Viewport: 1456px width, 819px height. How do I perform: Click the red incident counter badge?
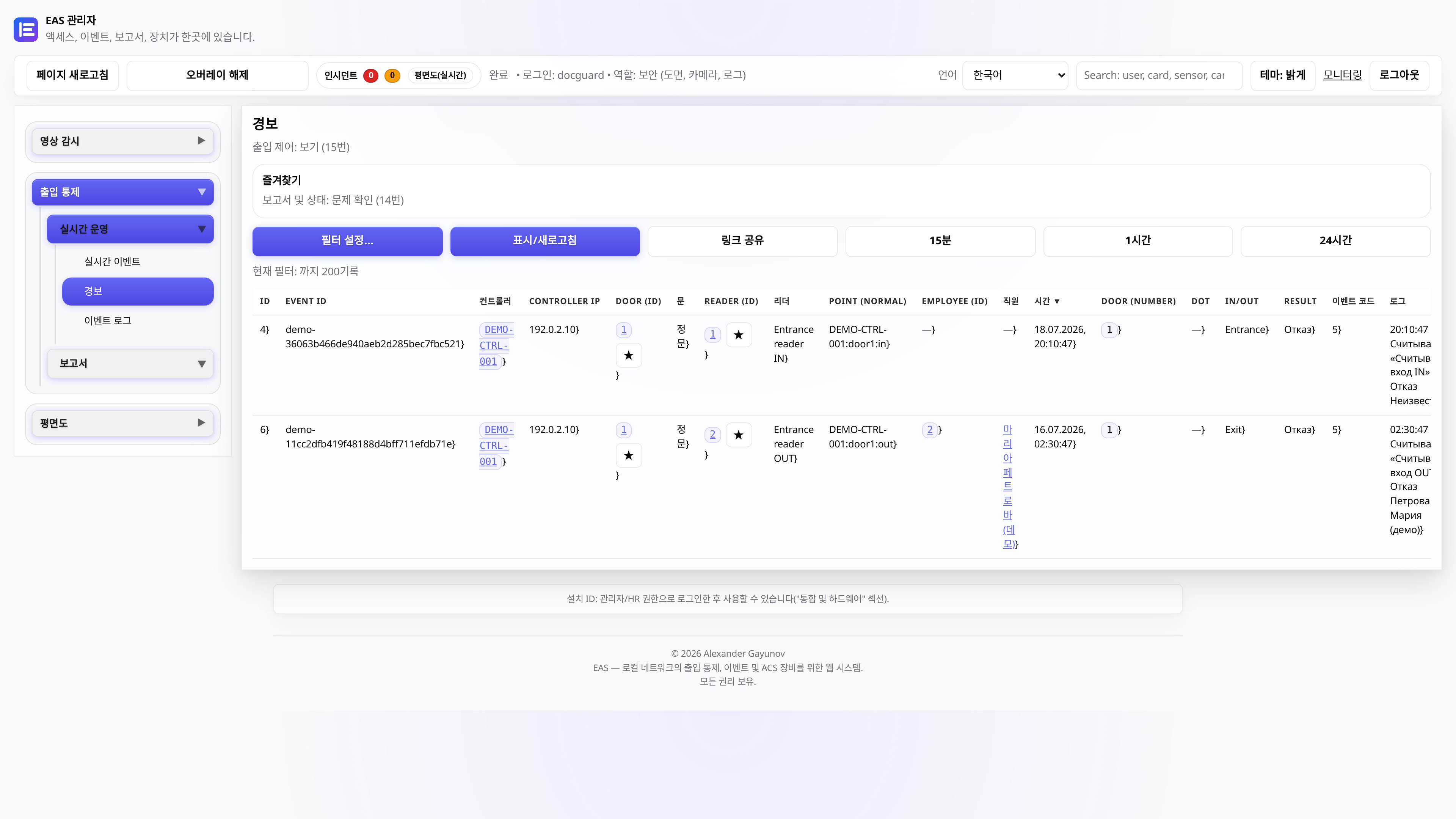click(x=371, y=75)
